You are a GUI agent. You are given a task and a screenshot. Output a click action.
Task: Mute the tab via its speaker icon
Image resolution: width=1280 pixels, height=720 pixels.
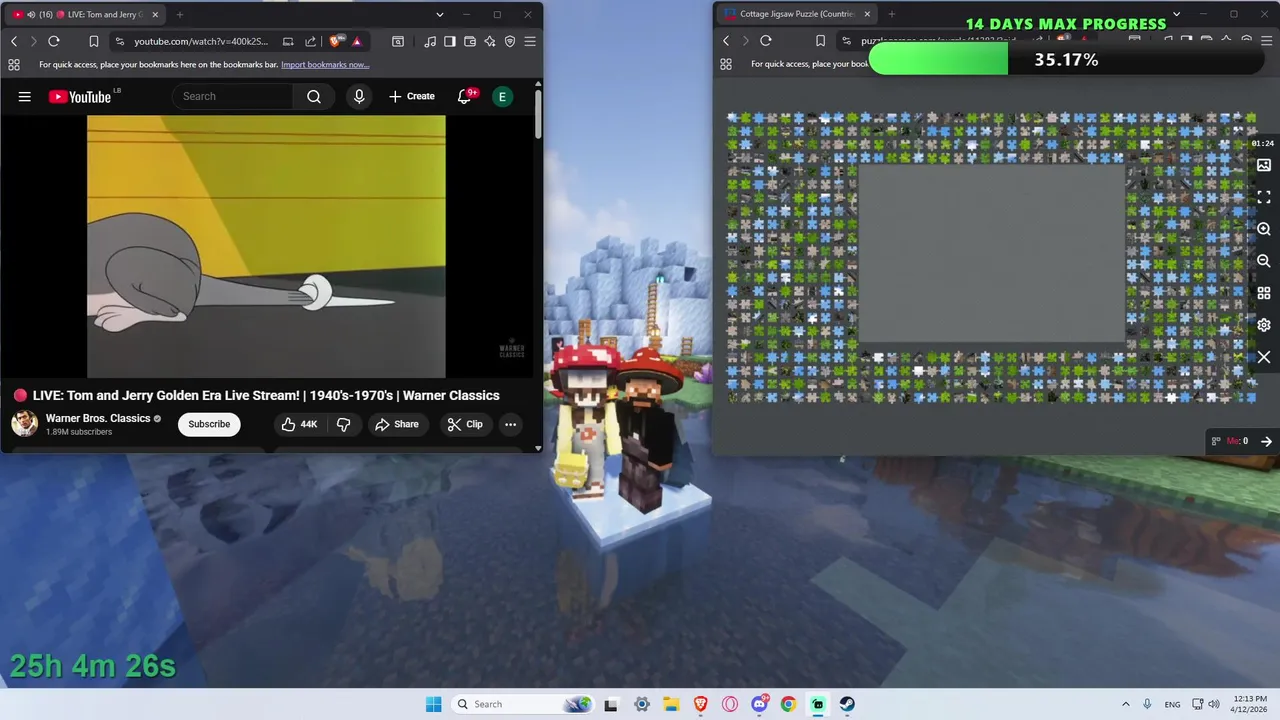point(32,14)
